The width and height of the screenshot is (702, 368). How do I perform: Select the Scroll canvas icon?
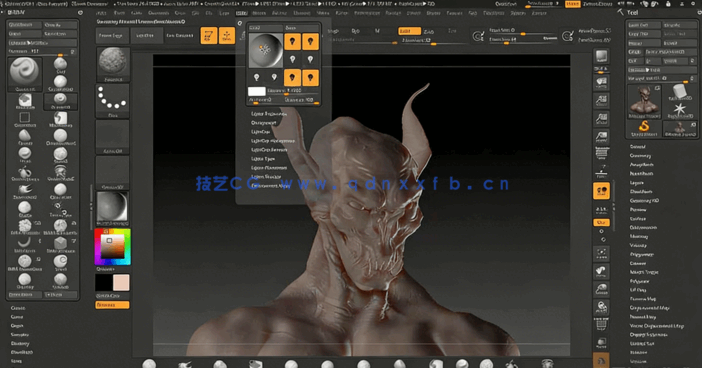click(x=601, y=83)
